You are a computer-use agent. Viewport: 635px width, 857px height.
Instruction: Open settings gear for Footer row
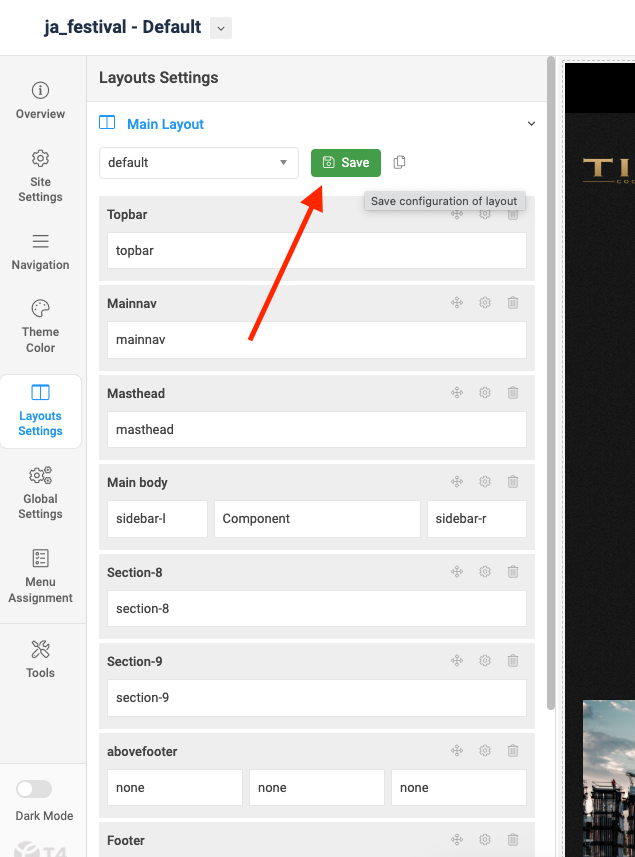point(485,840)
